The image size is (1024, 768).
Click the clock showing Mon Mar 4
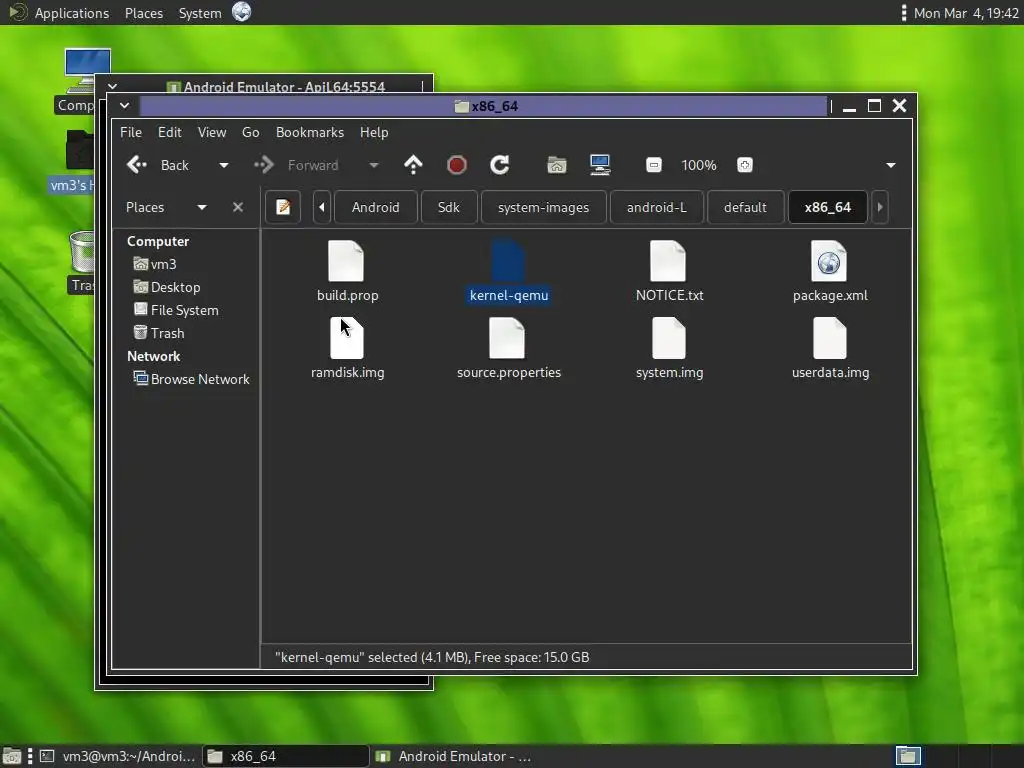(965, 13)
